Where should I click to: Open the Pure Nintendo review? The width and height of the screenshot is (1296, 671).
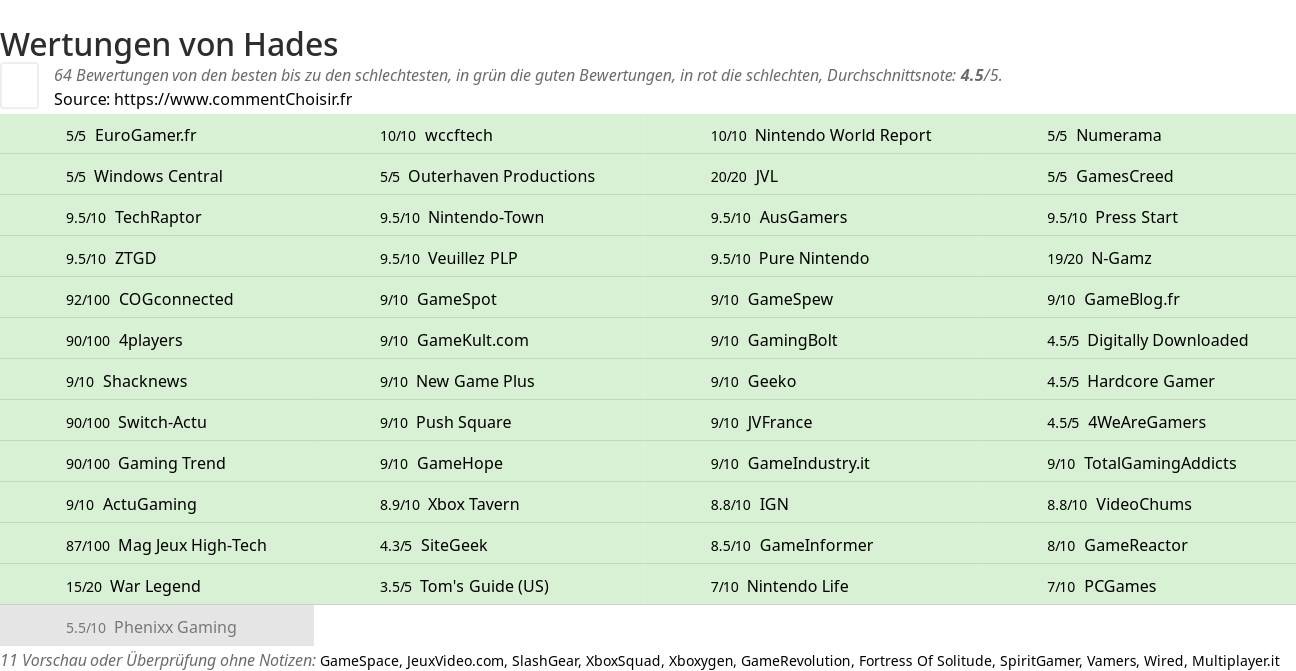pyautogui.click(x=790, y=258)
